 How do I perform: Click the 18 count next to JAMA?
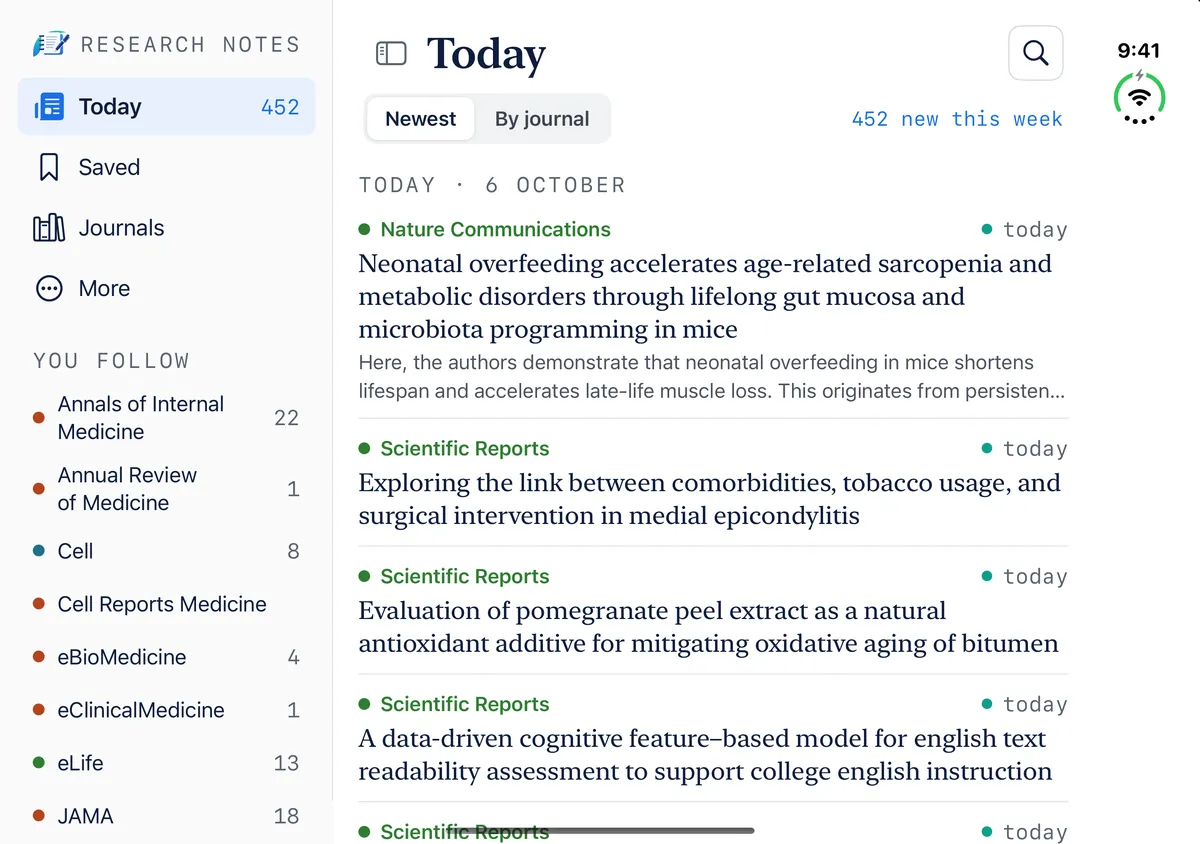286,816
